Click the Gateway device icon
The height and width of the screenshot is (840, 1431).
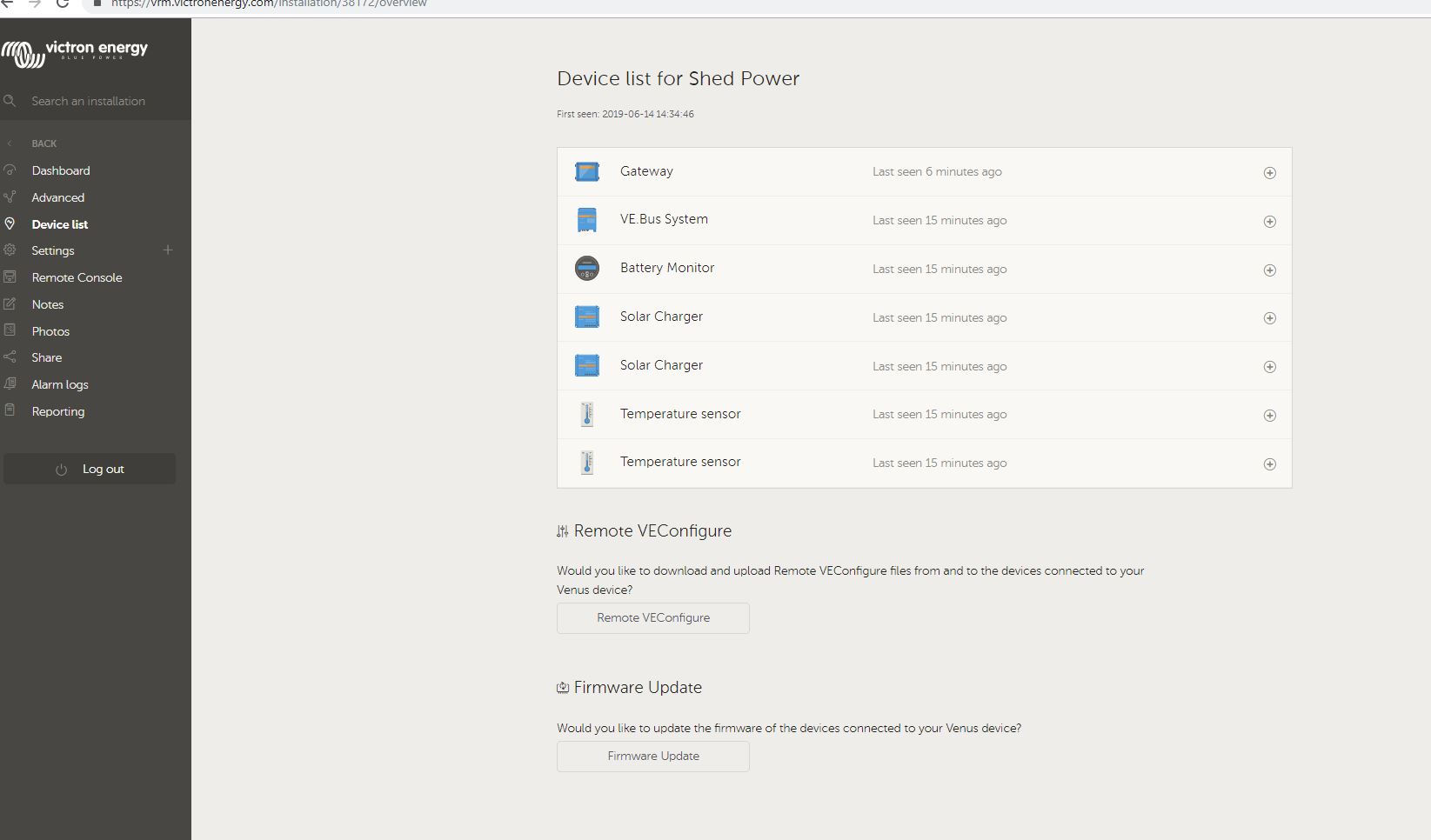[x=587, y=172]
